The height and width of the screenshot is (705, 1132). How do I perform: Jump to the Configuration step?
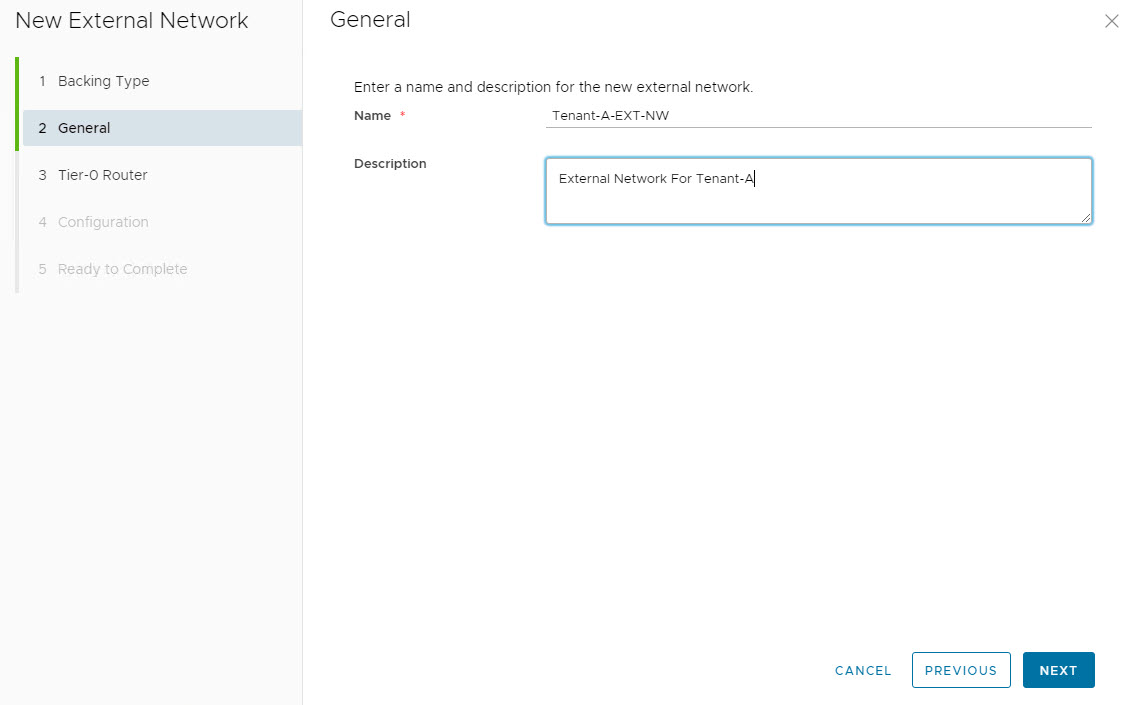[x=103, y=222]
